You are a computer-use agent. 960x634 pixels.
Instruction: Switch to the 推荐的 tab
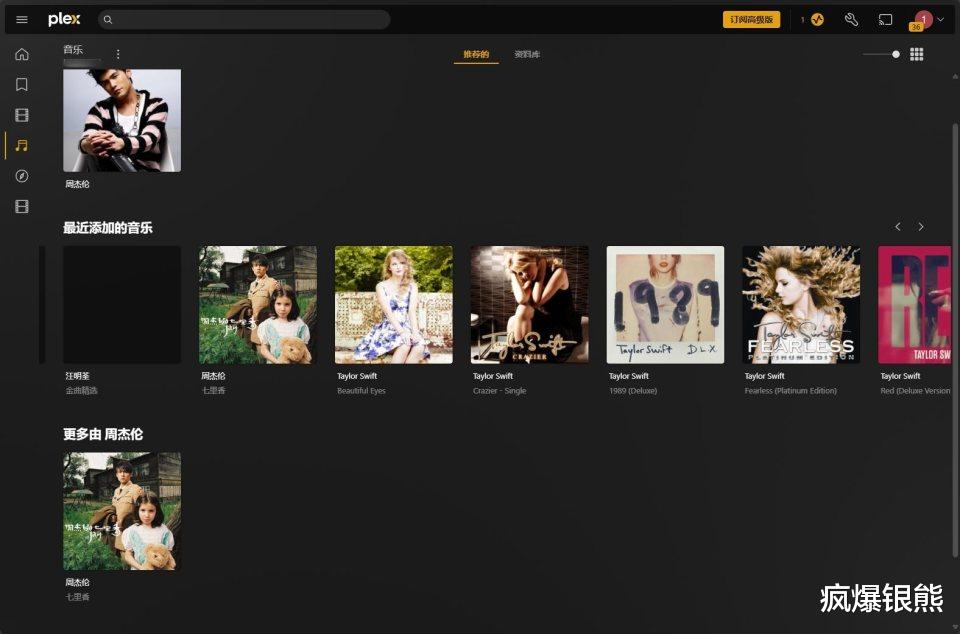pos(476,54)
